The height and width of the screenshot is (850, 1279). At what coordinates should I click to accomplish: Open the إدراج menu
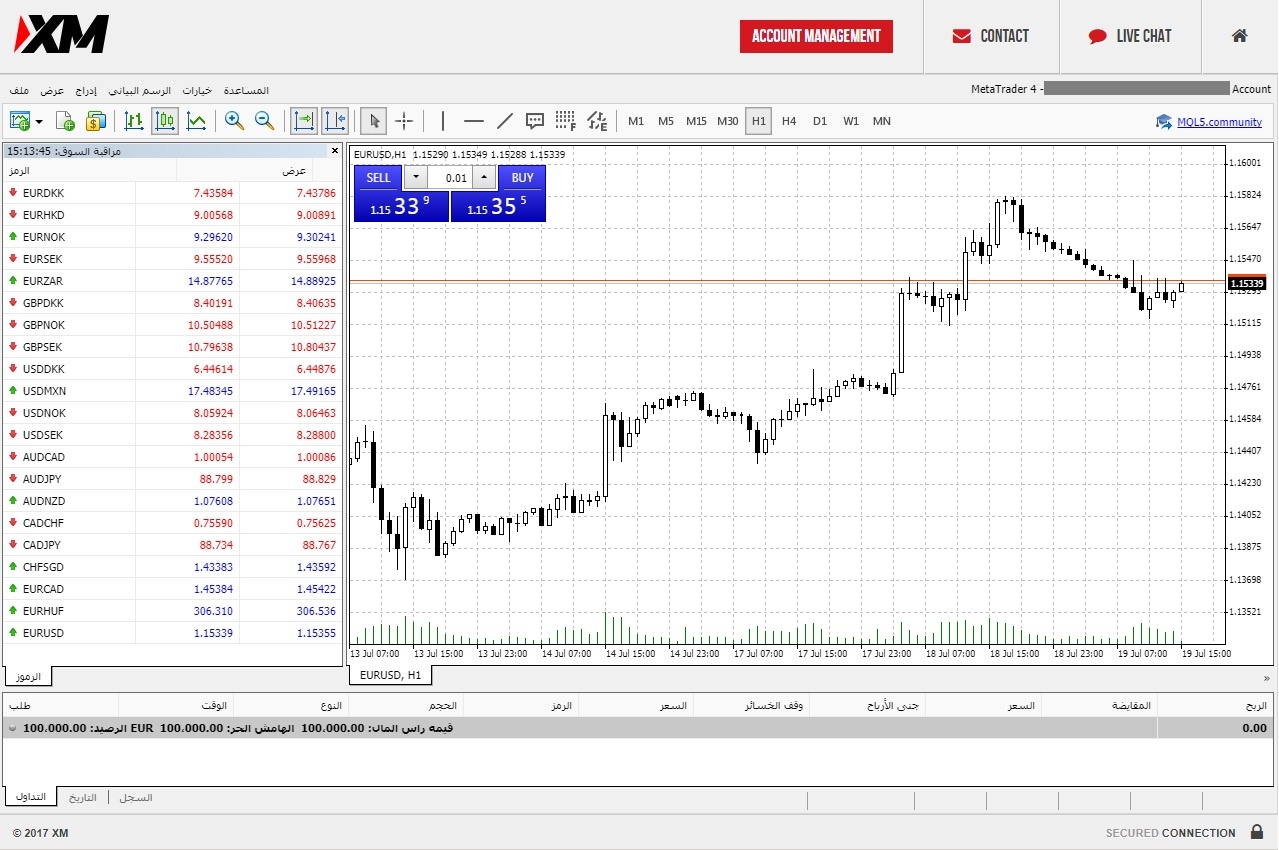tap(86, 90)
